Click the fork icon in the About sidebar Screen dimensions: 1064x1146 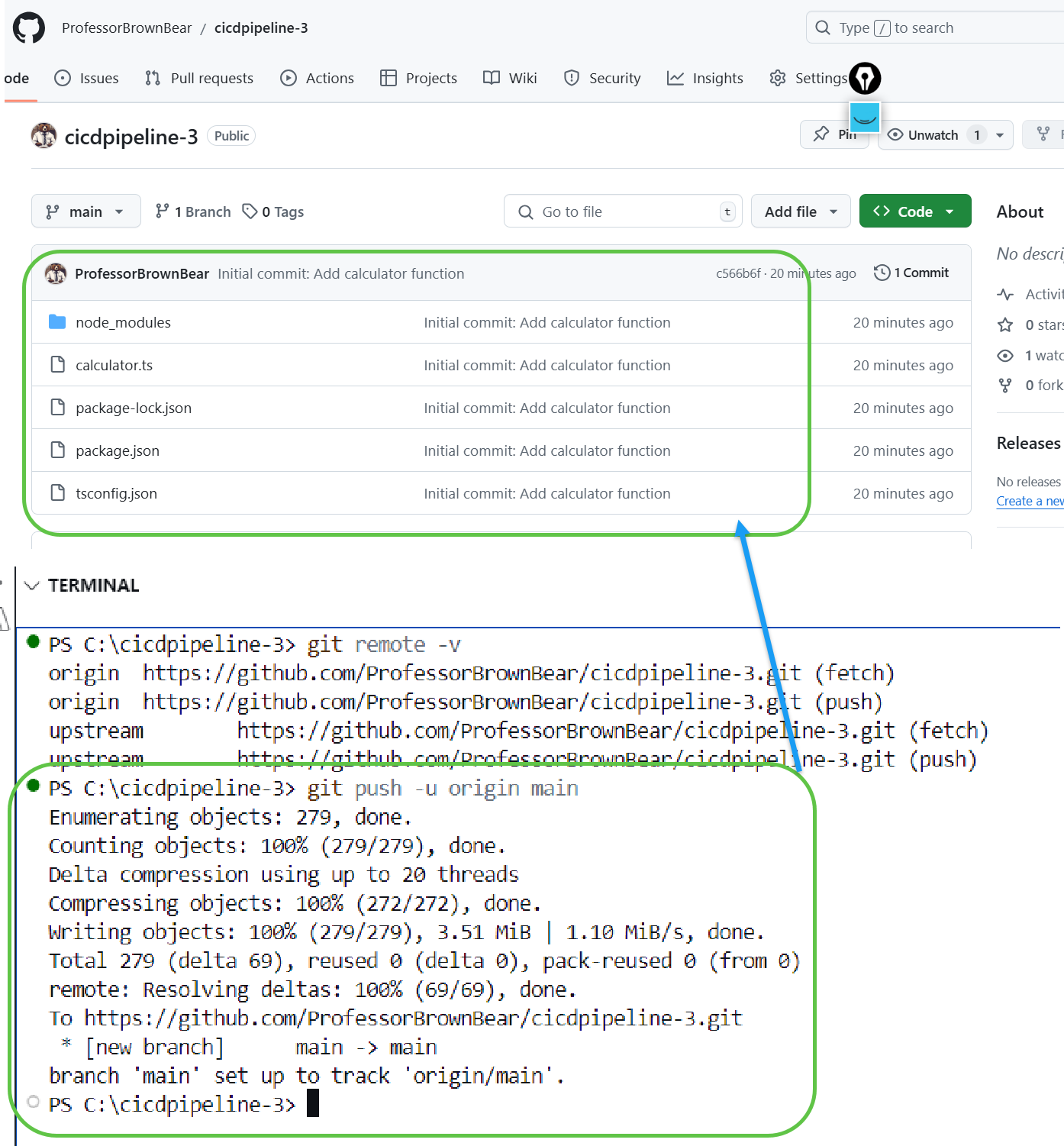[x=1005, y=386]
